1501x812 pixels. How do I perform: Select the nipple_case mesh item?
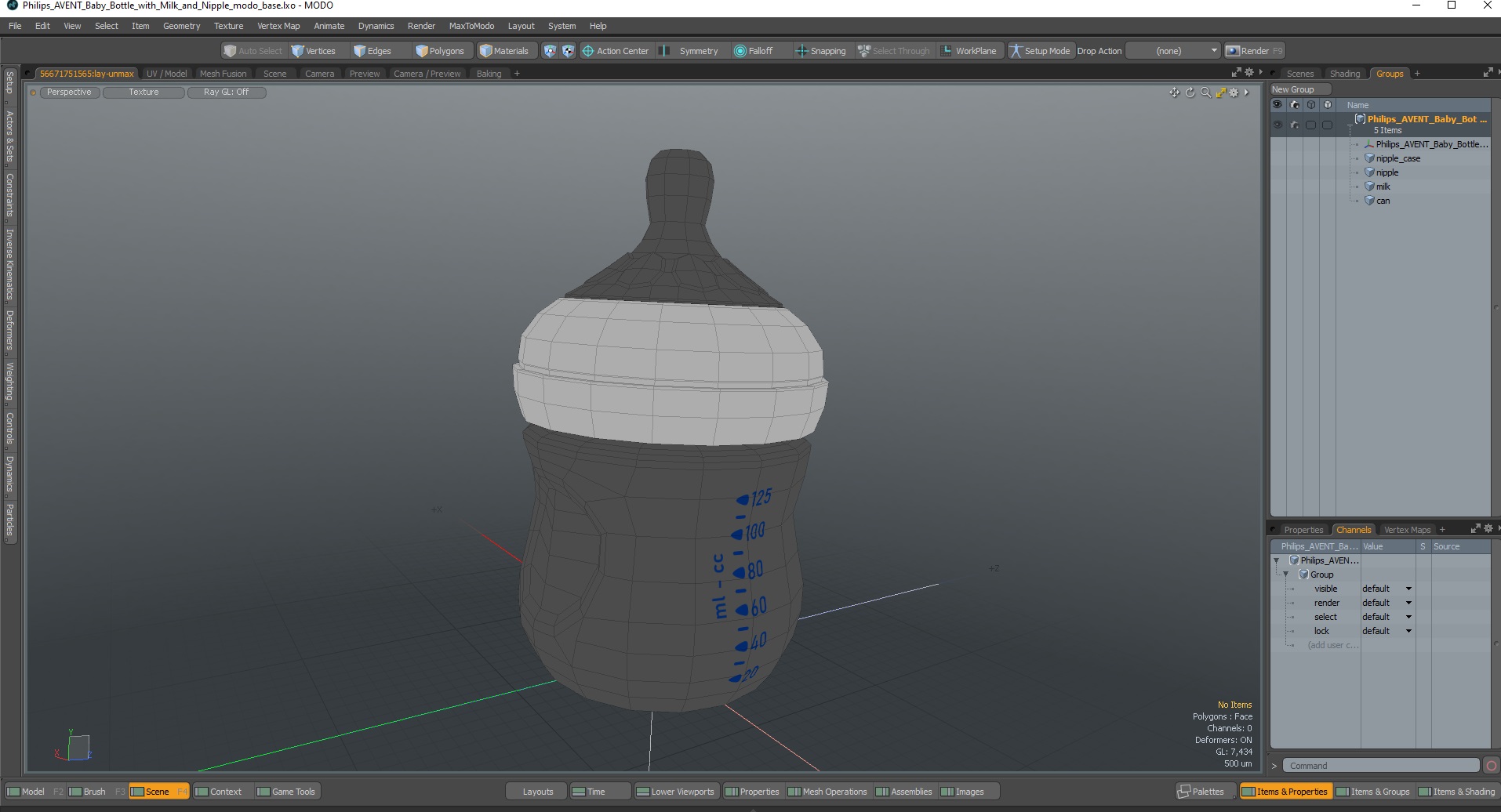pos(1397,158)
